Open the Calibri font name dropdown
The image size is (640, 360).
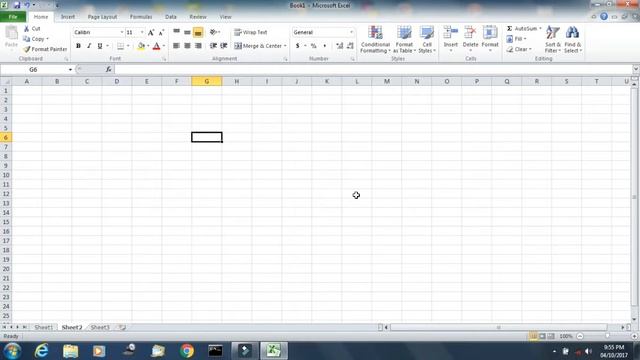(122, 32)
